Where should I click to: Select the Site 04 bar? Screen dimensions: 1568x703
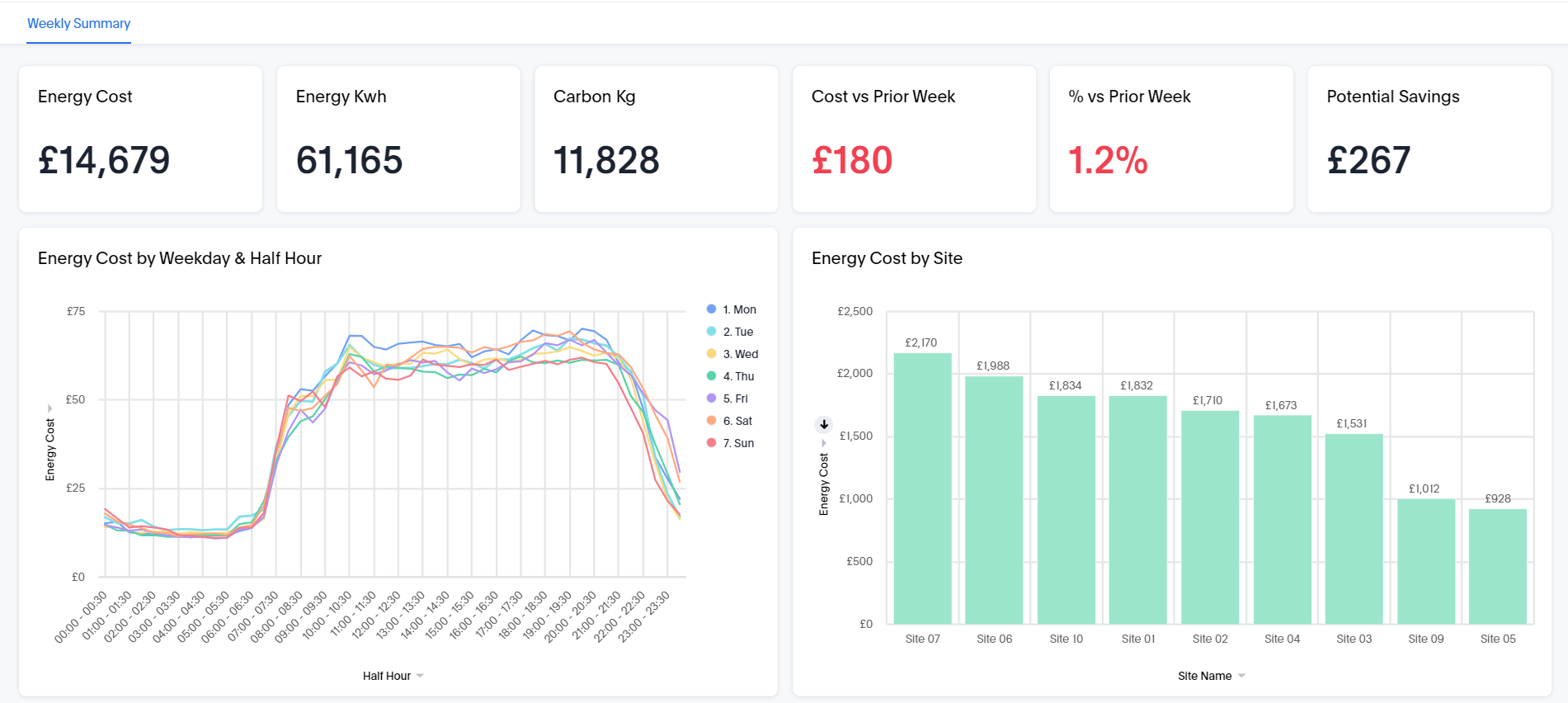tap(1282, 520)
